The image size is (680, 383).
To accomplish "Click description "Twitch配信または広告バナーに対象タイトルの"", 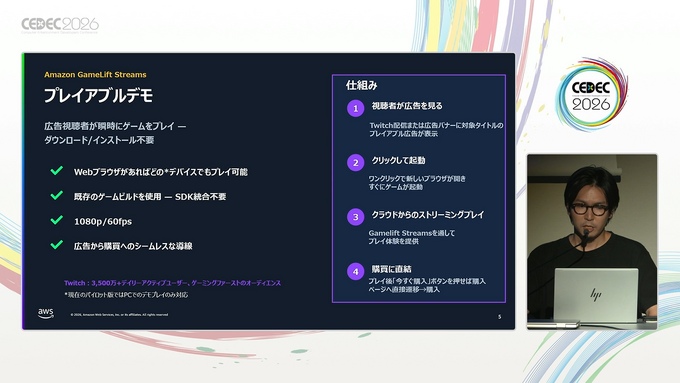I will [436, 125].
